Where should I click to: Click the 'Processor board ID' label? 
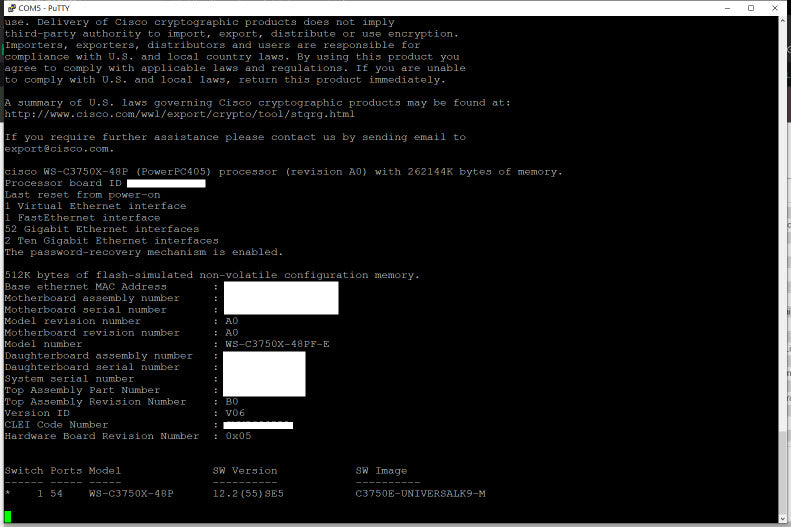click(63, 183)
